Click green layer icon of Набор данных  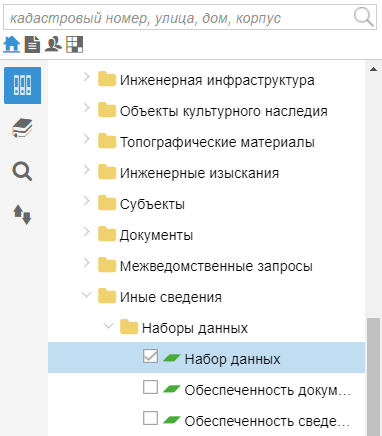click(x=172, y=358)
